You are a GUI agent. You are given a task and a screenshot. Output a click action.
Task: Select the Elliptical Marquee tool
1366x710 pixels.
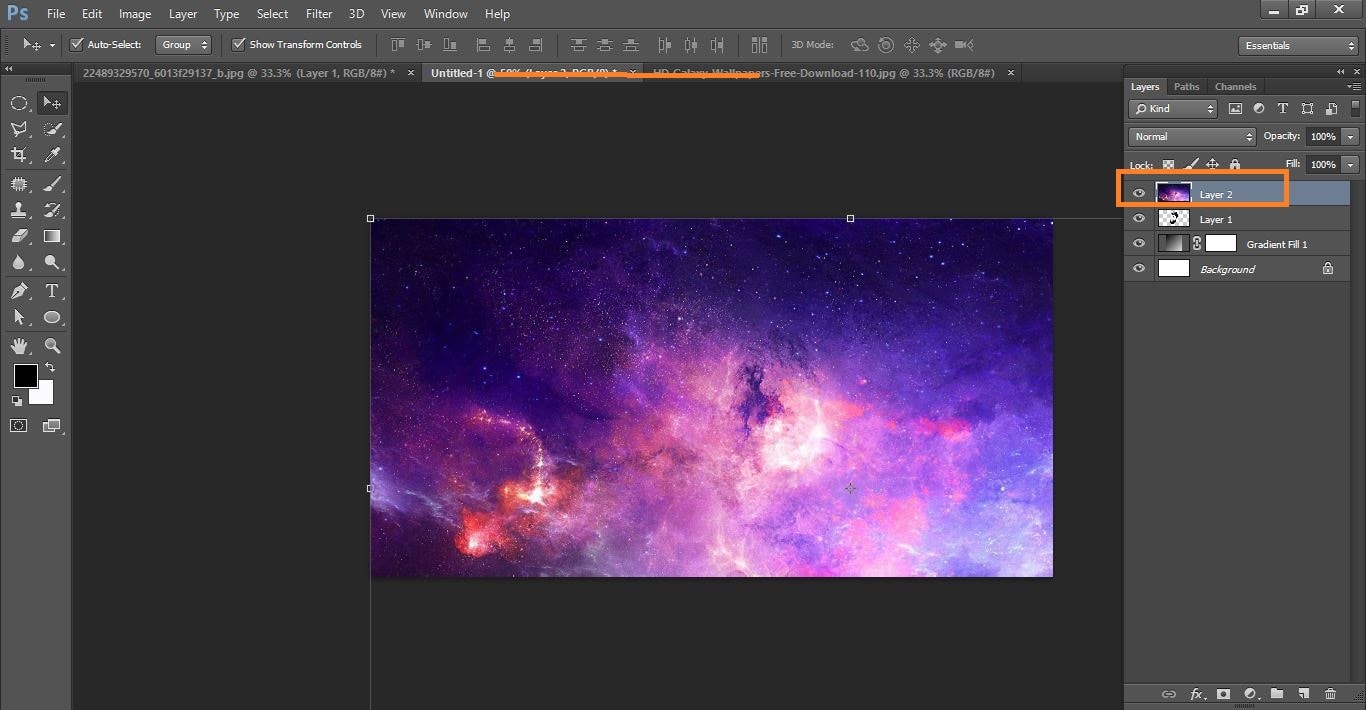coord(20,101)
